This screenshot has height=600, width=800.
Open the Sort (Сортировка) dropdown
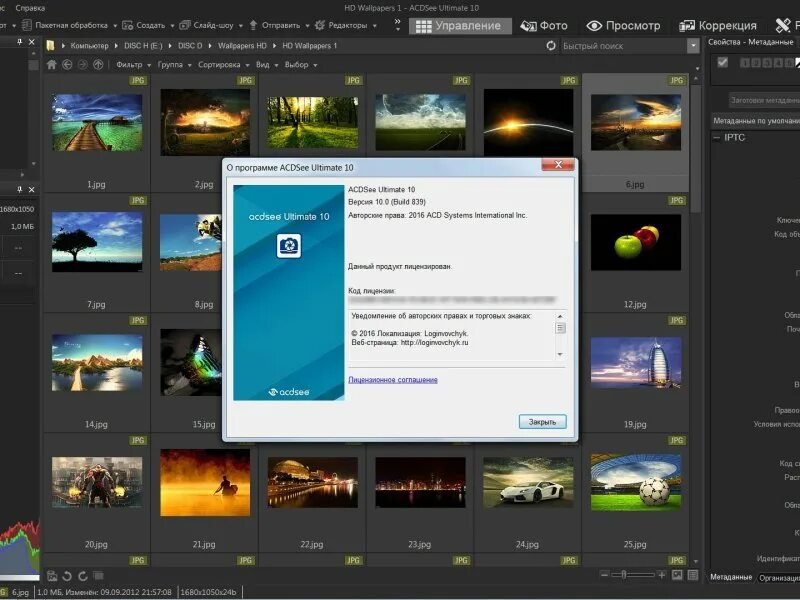click(x=223, y=65)
